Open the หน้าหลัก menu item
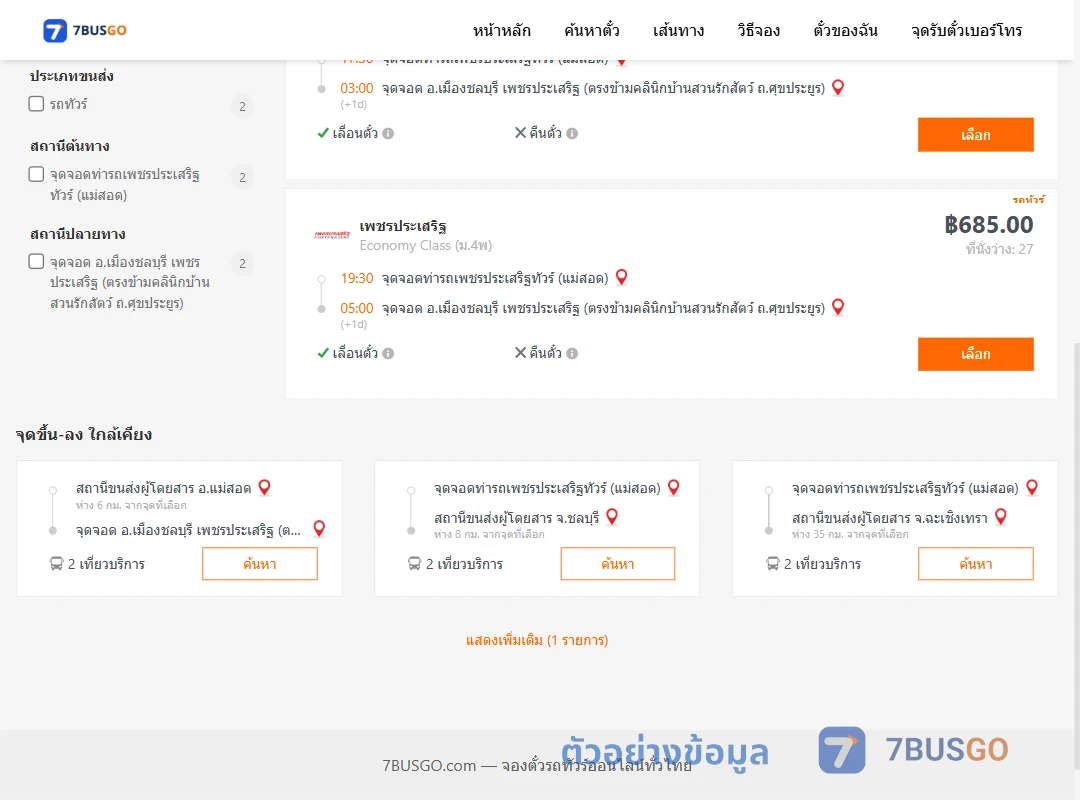This screenshot has width=1080, height=800. click(501, 30)
